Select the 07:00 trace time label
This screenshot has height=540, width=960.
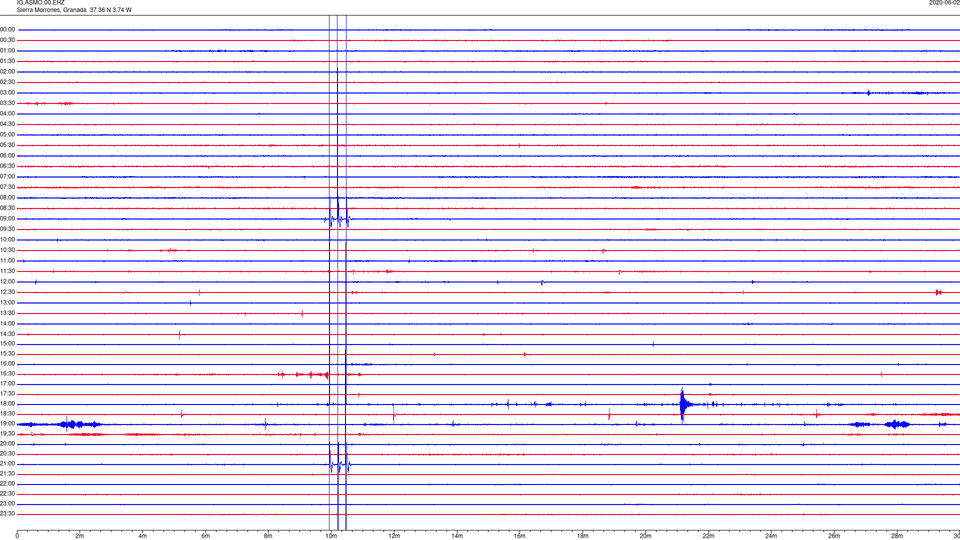tap(7, 177)
